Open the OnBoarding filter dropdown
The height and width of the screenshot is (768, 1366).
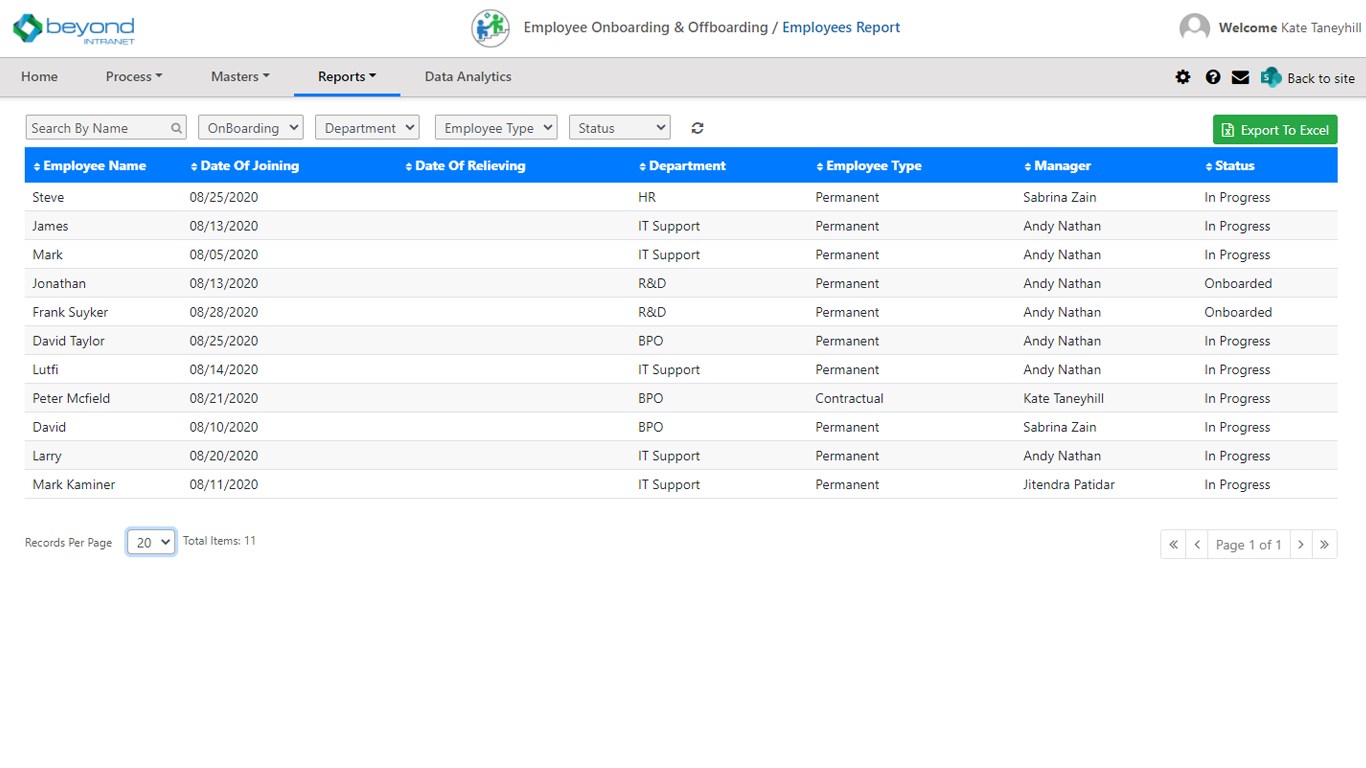[250, 128]
